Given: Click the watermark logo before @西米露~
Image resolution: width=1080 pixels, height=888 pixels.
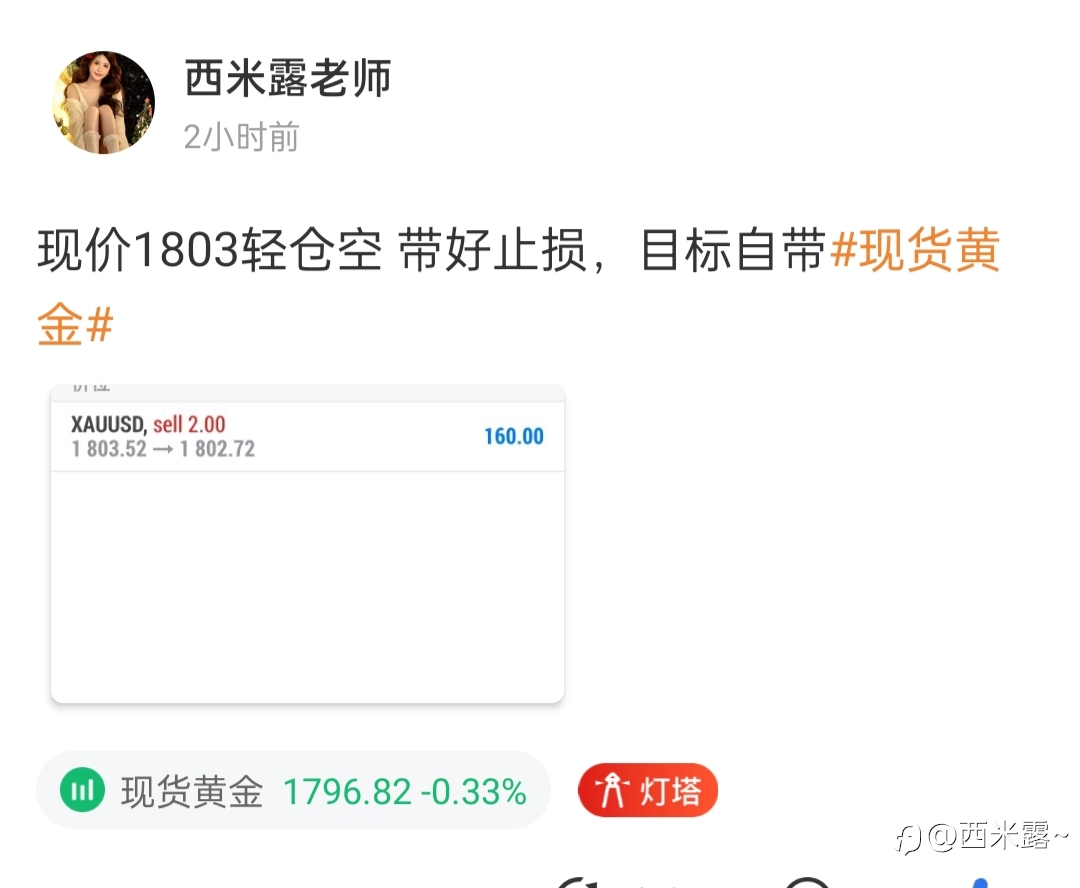Looking at the screenshot, I should coord(908,840).
